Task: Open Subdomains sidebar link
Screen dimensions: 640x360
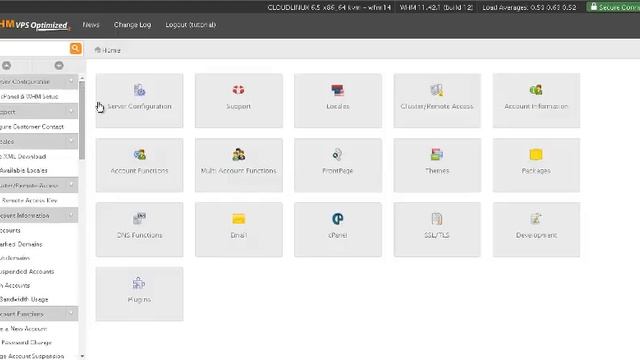Action: coord(15,258)
